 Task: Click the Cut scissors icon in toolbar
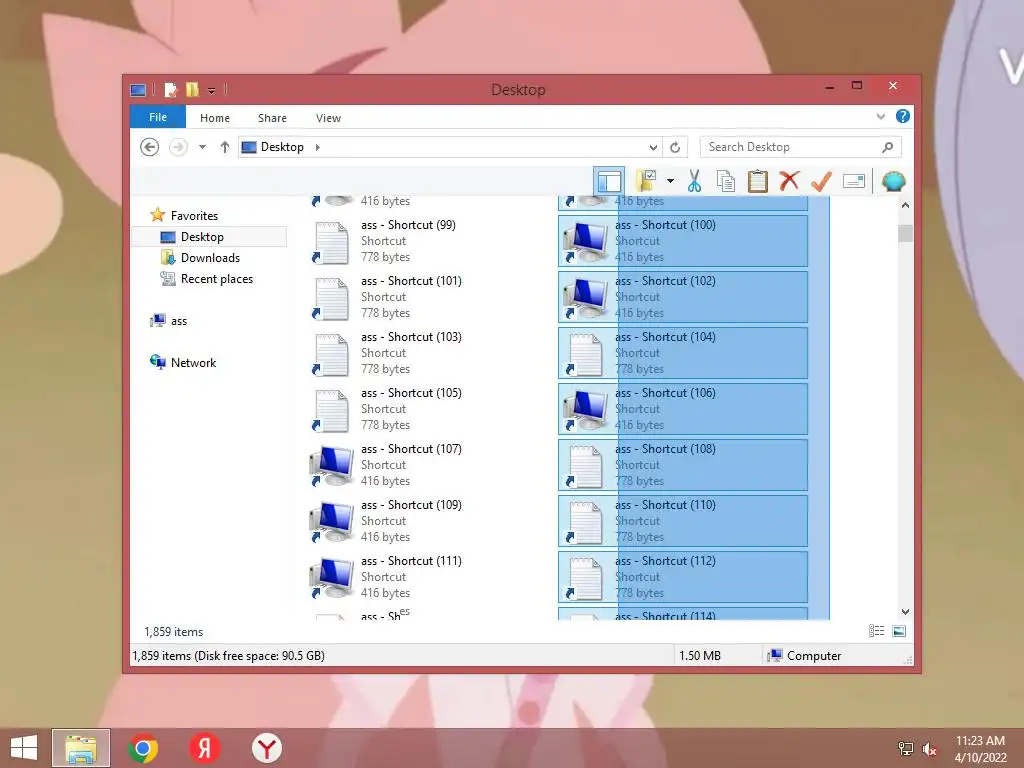coord(694,182)
